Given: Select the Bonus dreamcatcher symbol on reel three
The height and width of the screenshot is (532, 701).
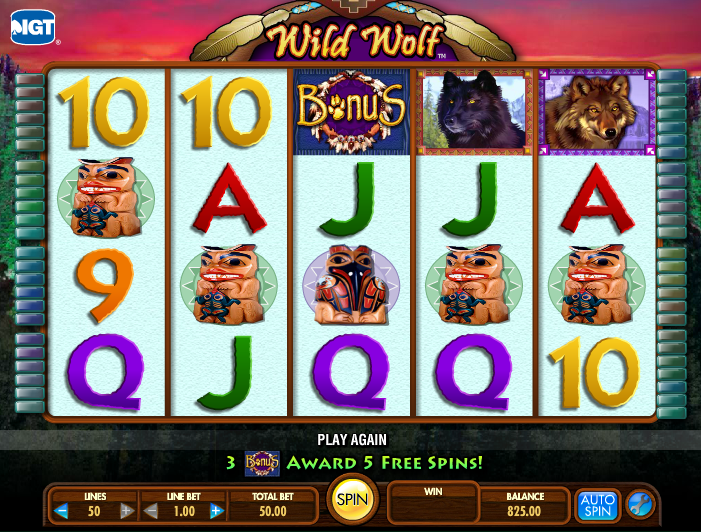Looking at the screenshot, I should (351, 112).
